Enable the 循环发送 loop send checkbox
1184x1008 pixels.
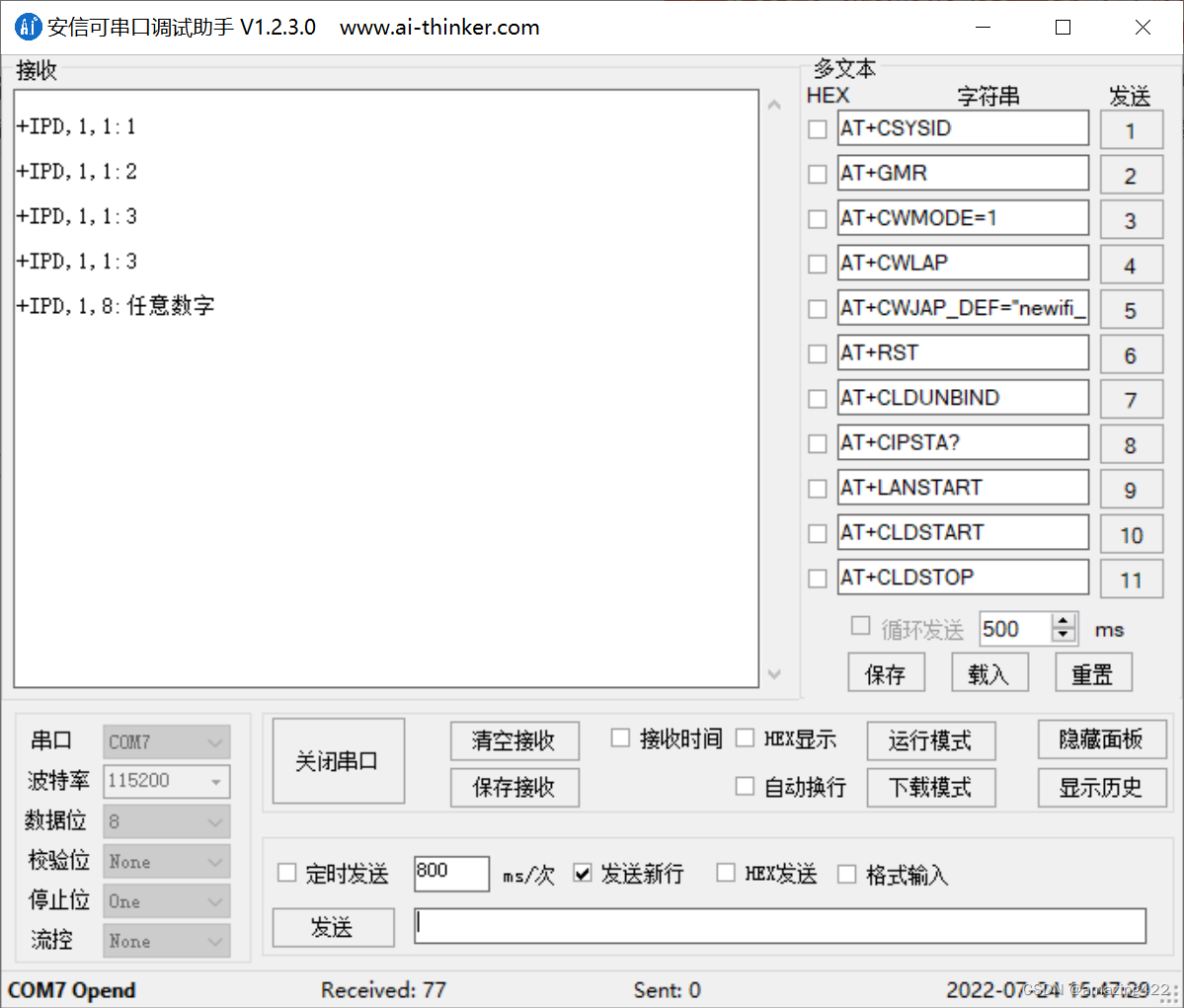(860, 626)
